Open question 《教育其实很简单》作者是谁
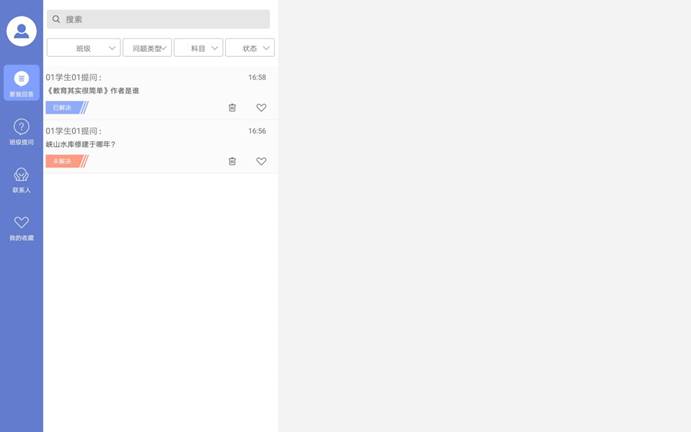Viewport: 691px width, 432px height. [93, 91]
